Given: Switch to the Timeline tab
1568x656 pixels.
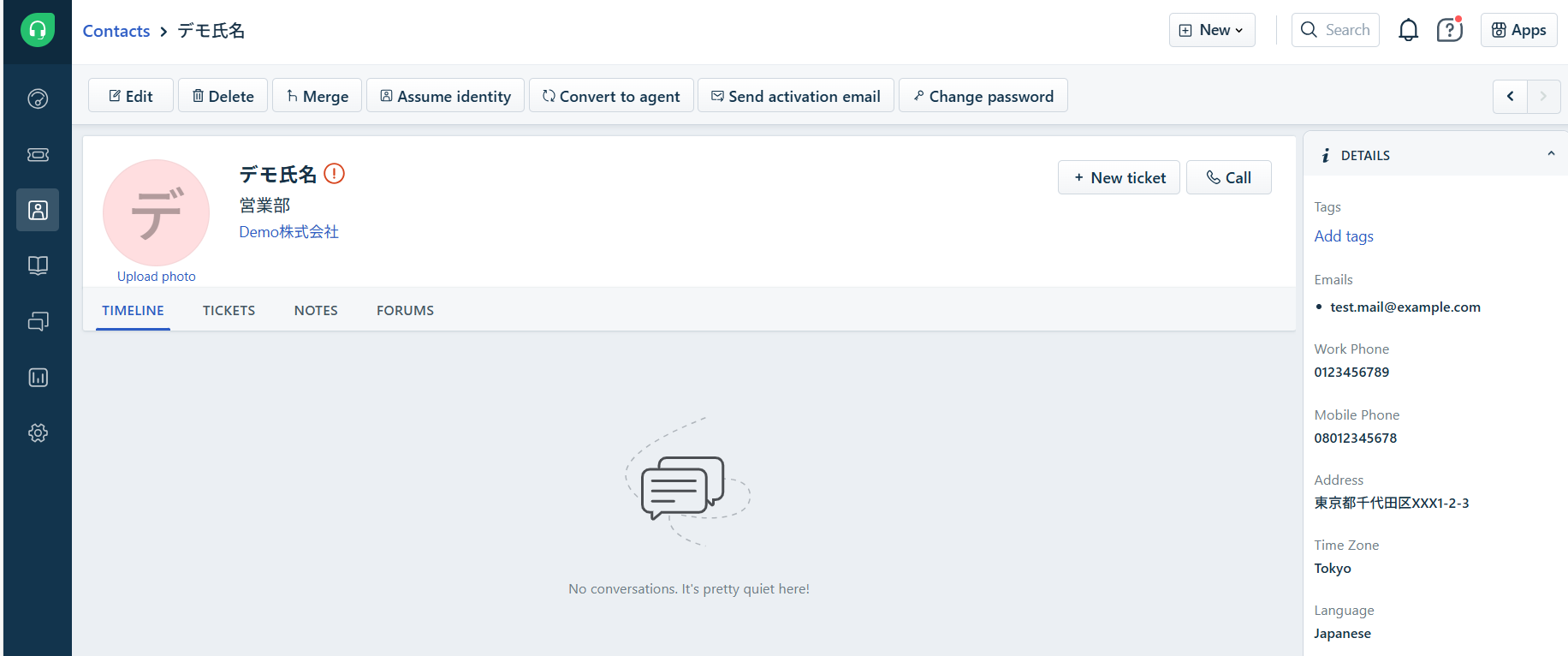Looking at the screenshot, I should coord(133,310).
